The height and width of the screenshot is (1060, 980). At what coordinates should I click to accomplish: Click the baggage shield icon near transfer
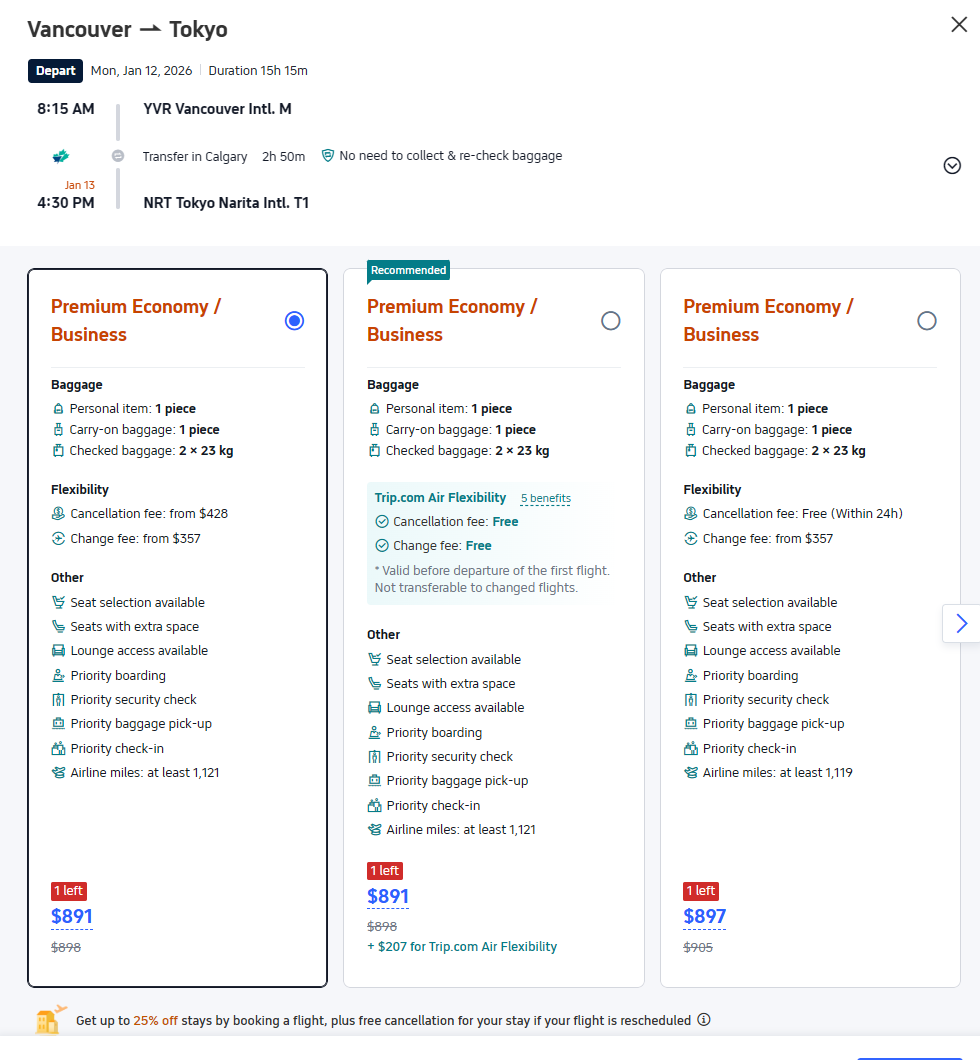pos(327,156)
